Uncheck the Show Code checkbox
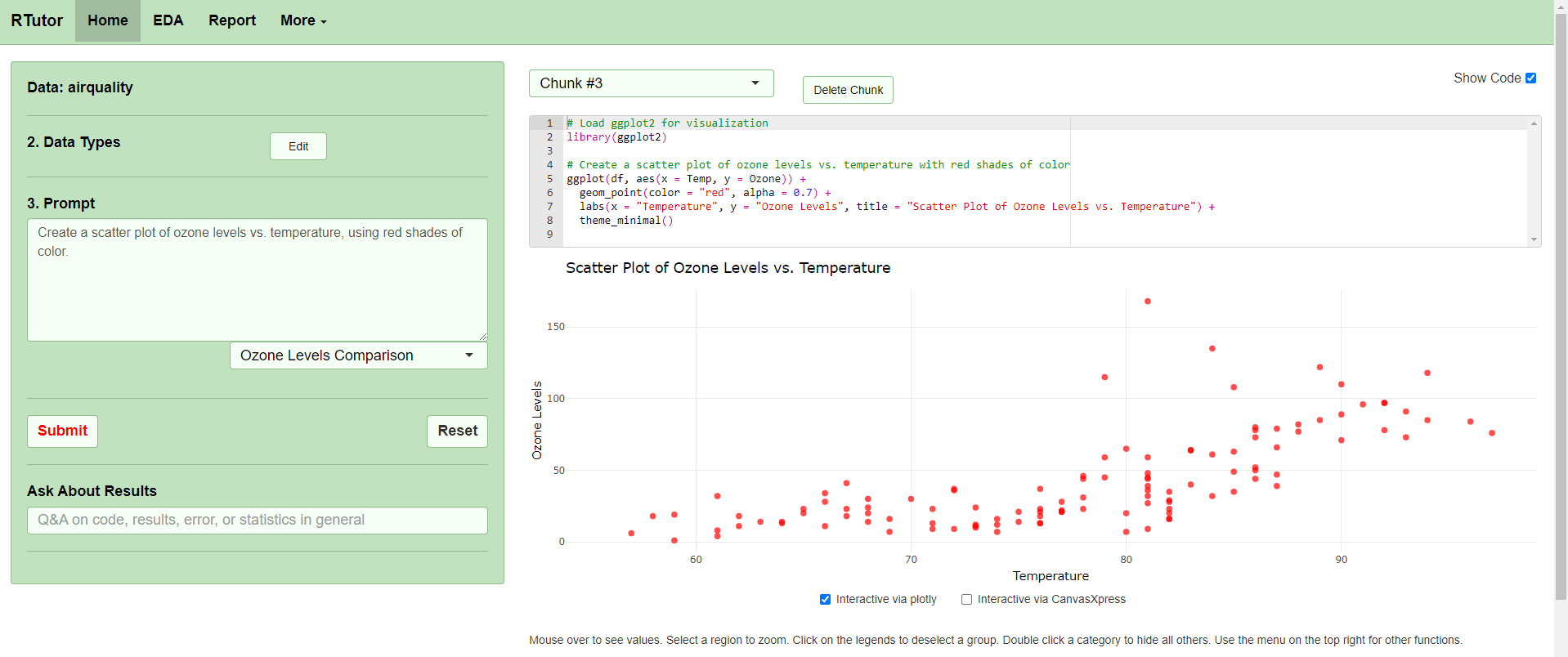 coord(1530,78)
